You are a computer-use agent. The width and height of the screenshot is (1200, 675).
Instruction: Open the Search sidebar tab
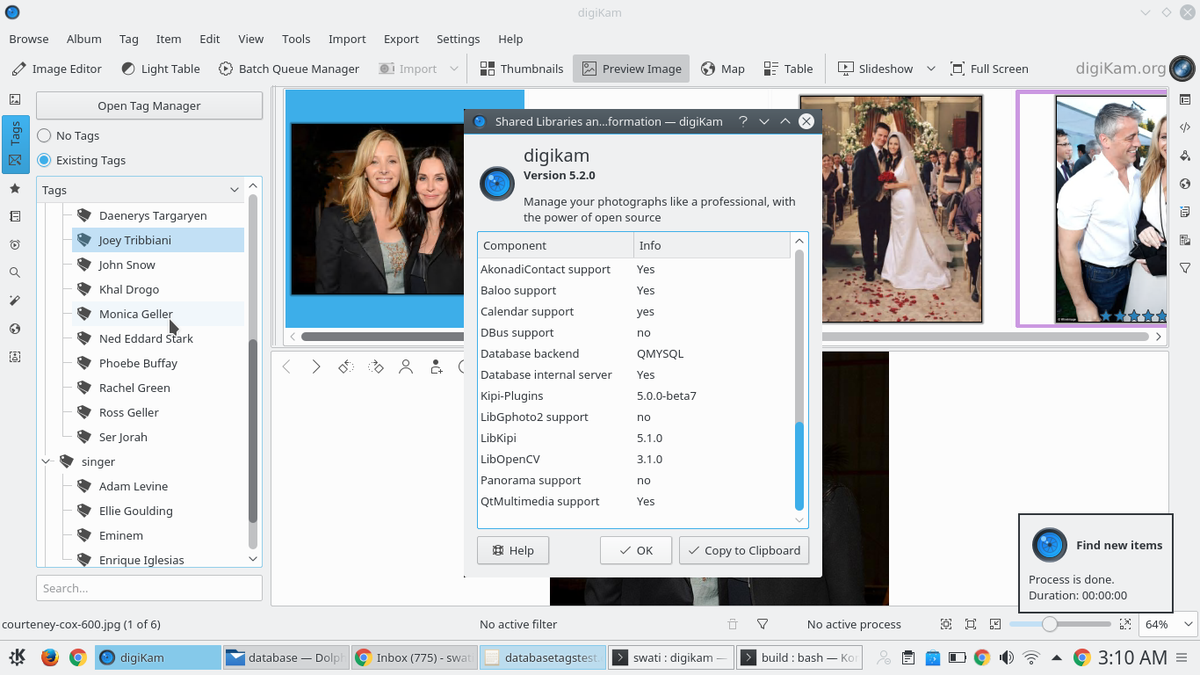[x=15, y=272]
